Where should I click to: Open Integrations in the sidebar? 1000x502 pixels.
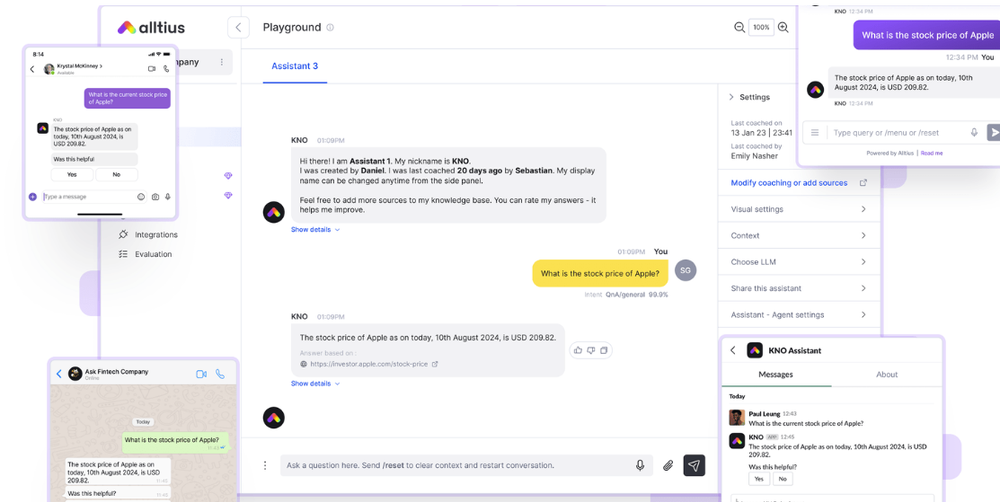click(156, 235)
